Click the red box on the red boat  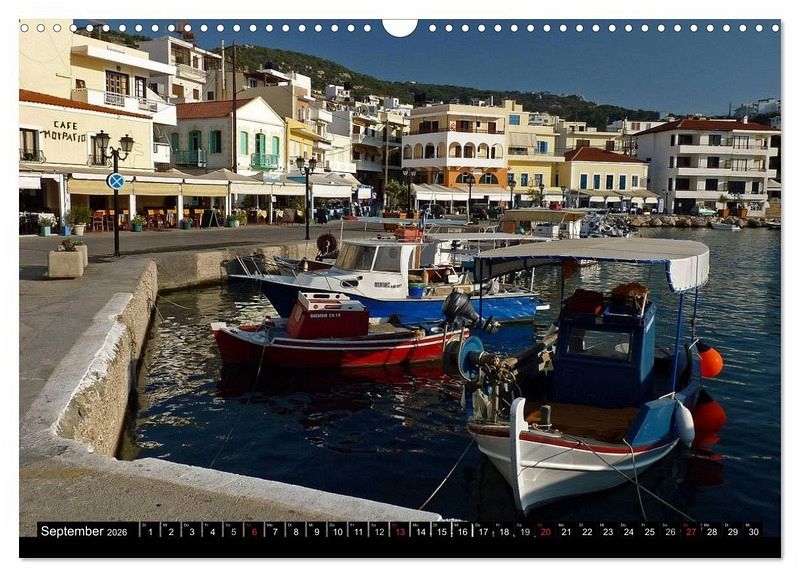click(x=327, y=316)
